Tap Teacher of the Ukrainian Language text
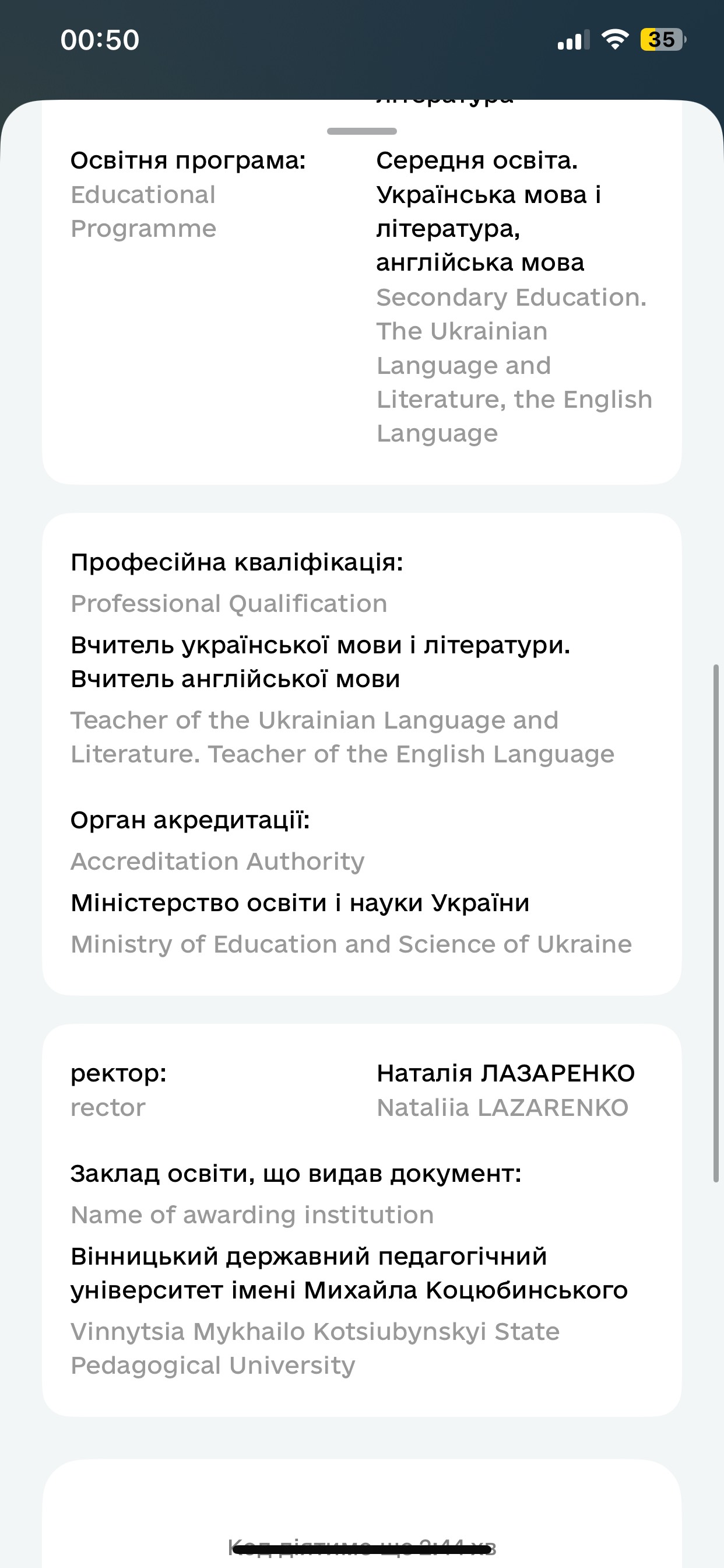 [343, 737]
